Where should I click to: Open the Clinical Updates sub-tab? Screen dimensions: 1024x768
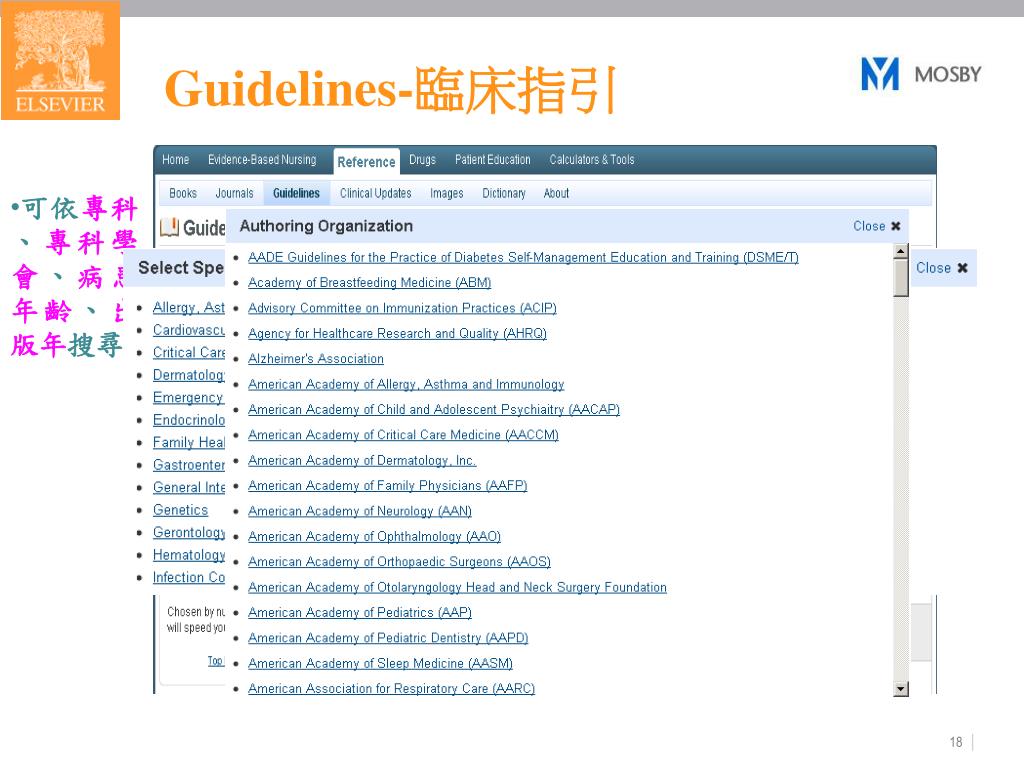(x=376, y=193)
